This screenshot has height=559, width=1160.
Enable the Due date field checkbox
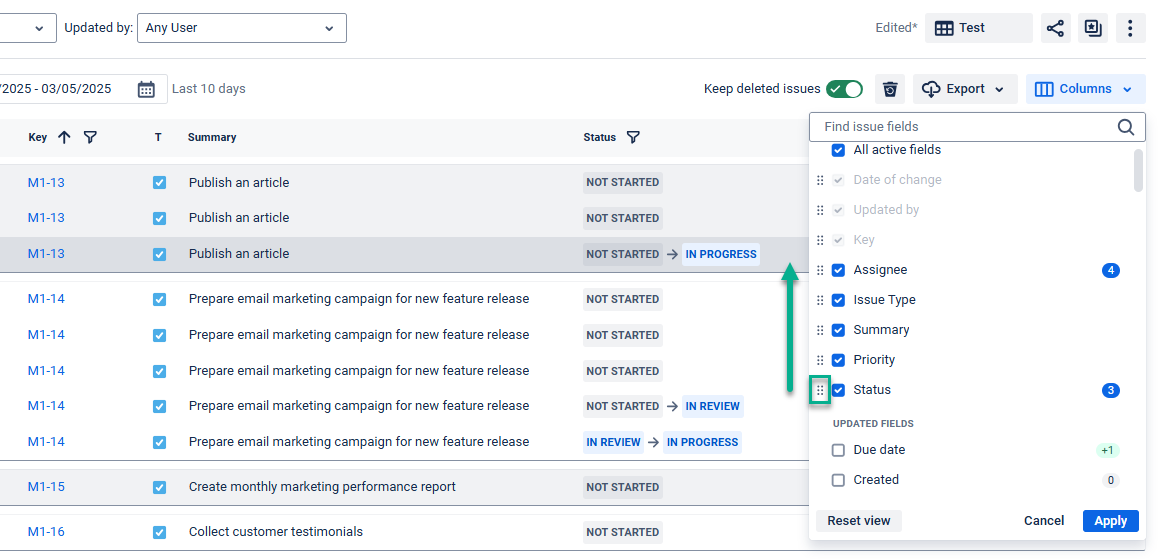[x=838, y=450]
